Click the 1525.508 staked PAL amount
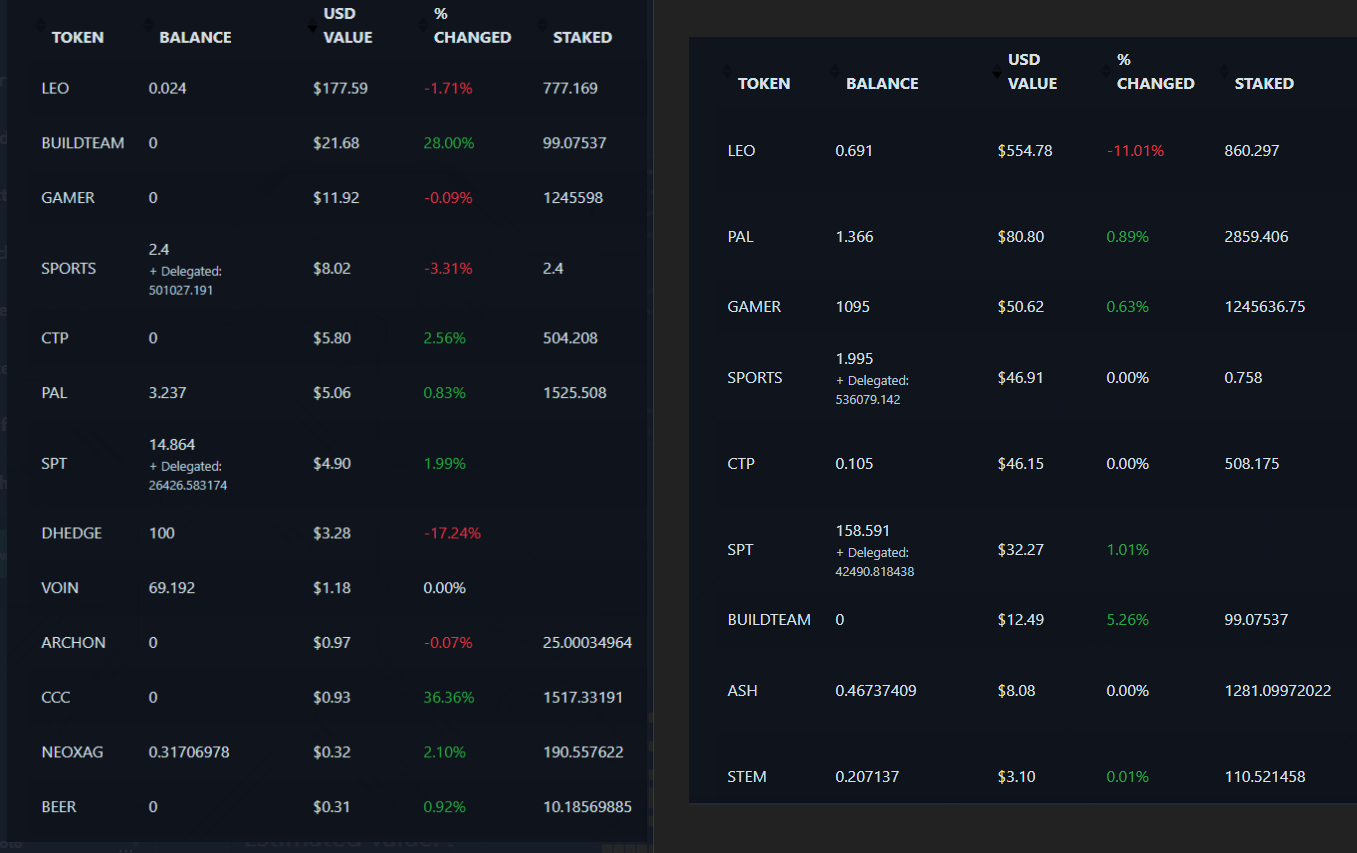Screen dimensions: 1357x853 click(574, 393)
